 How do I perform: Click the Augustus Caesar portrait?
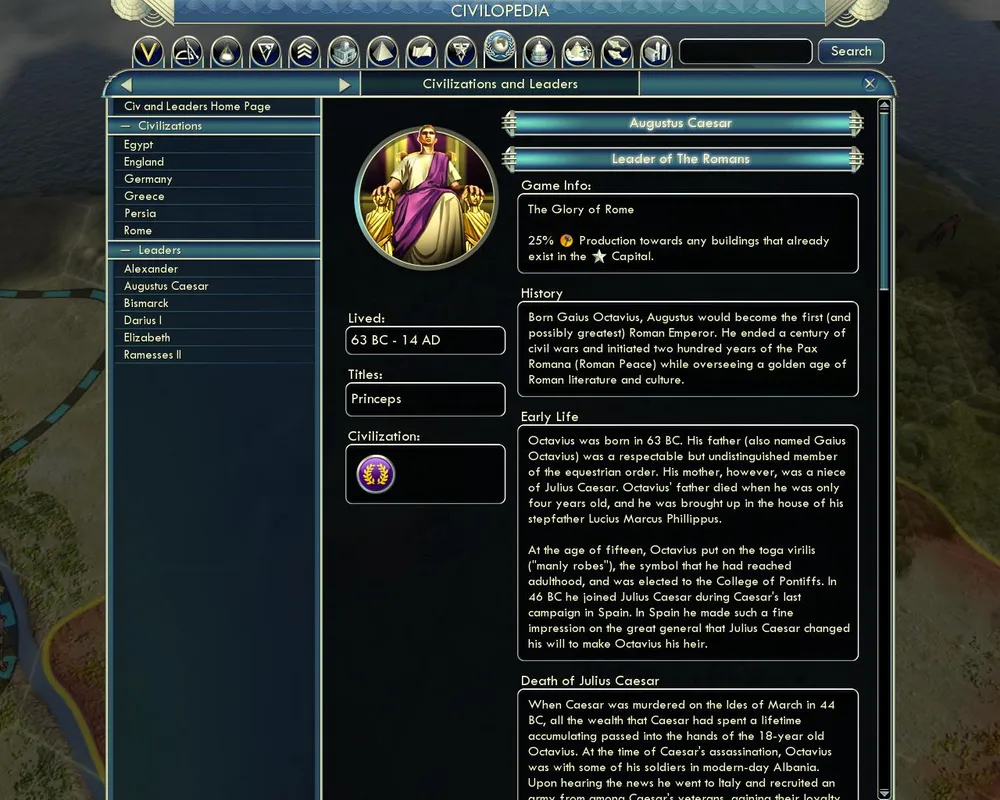pyautogui.click(x=426, y=197)
